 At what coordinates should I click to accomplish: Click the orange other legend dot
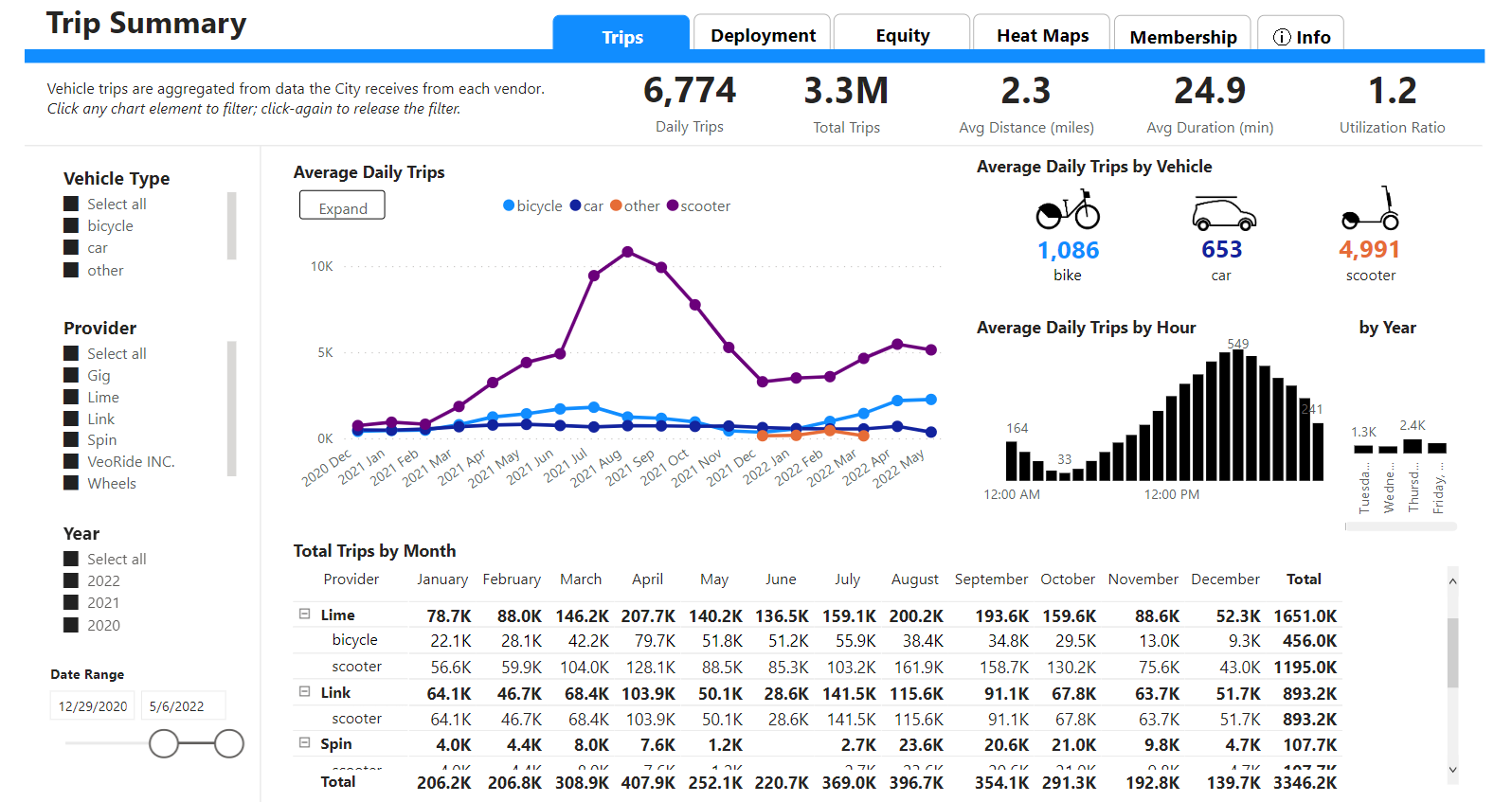click(x=616, y=205)
